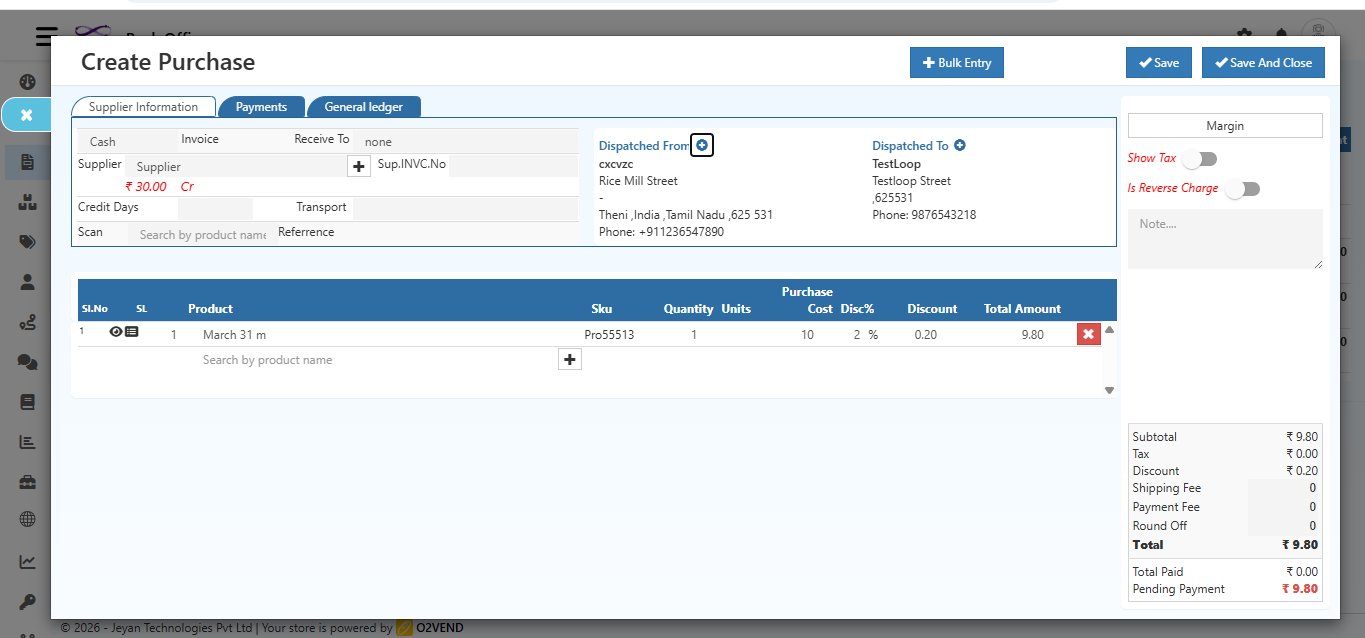
Task: Select the Orders document icon in the sidebar
Action: [x=27, y=163]
